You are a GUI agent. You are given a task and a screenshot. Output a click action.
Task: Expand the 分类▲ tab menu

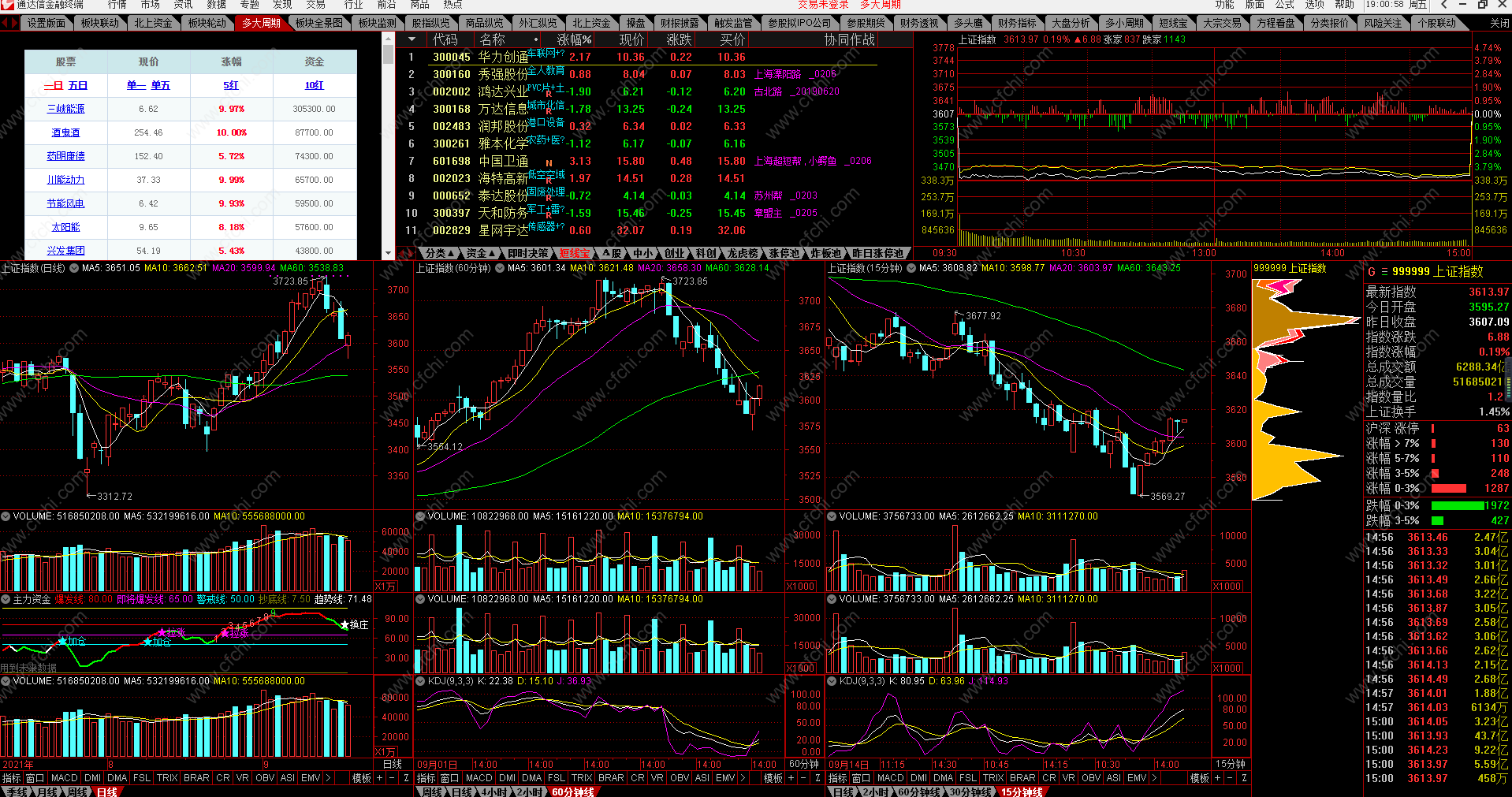pyautogui.click(x=439, y=254)
